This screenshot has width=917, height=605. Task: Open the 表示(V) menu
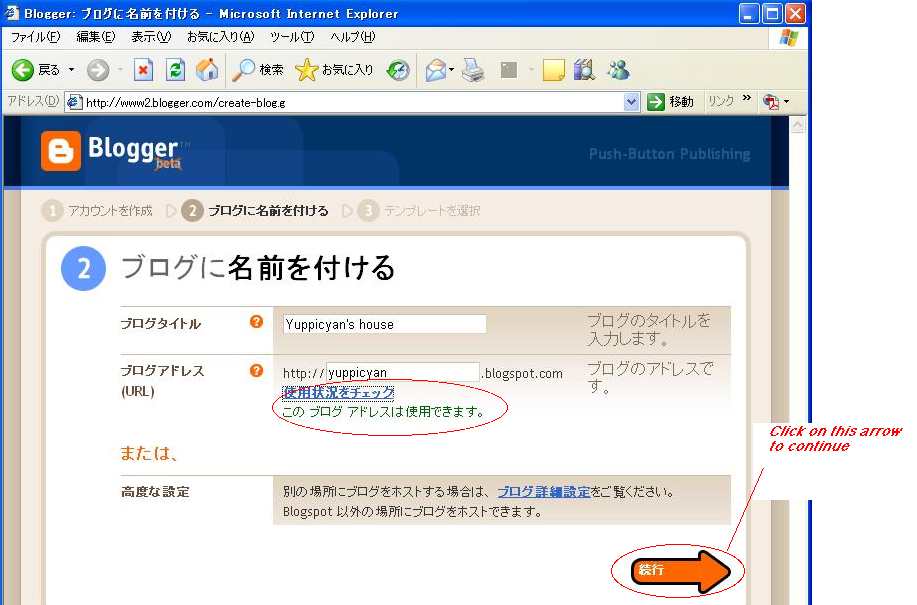pyautogui.click(x=151, y=37)
